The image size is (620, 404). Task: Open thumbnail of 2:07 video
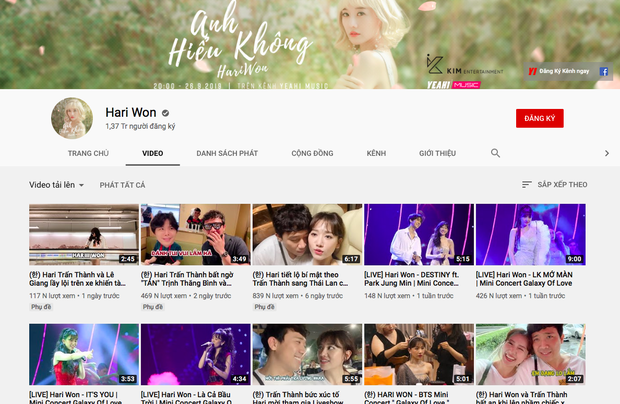(531, 354)
